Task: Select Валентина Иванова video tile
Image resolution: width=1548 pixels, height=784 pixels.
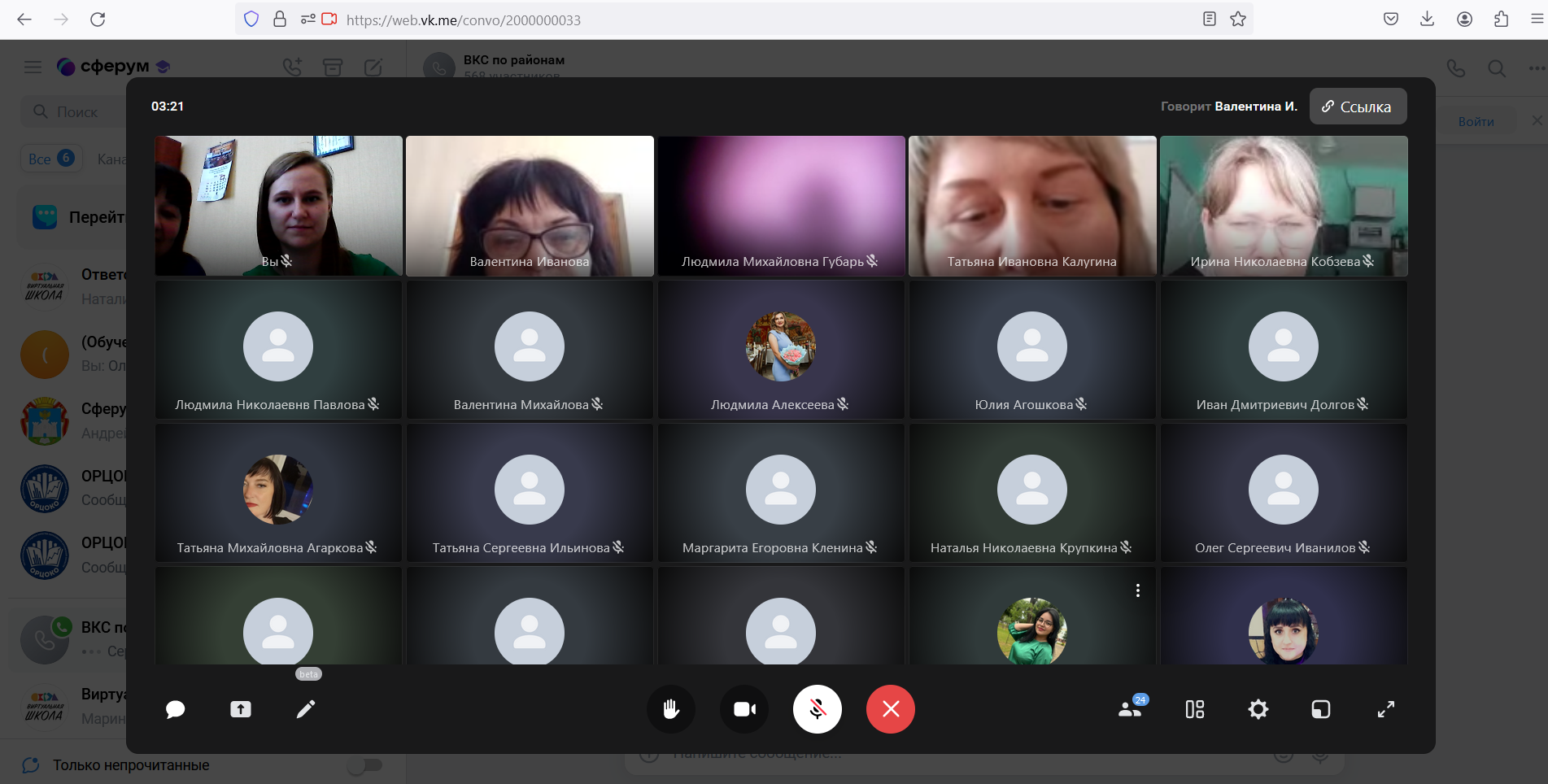Action: [530, 206]
